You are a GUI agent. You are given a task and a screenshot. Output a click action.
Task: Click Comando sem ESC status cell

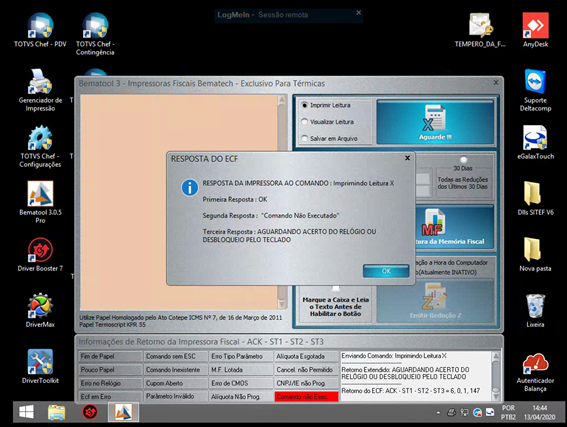(176, 356)
